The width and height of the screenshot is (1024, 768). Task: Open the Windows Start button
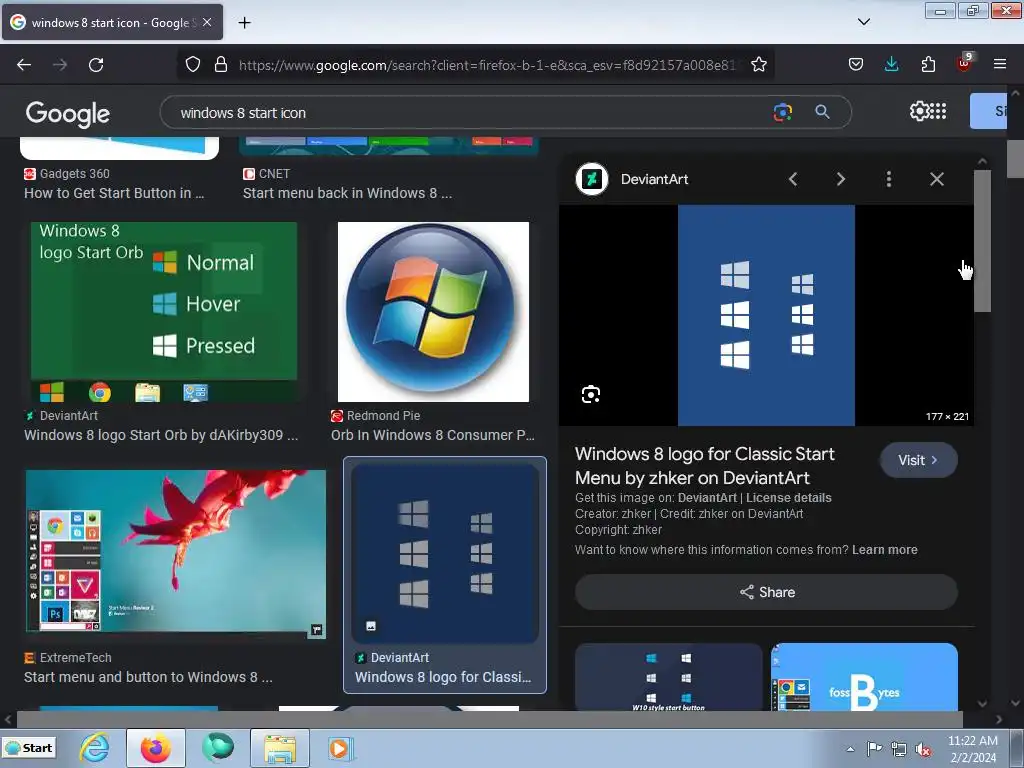(29, 748)
